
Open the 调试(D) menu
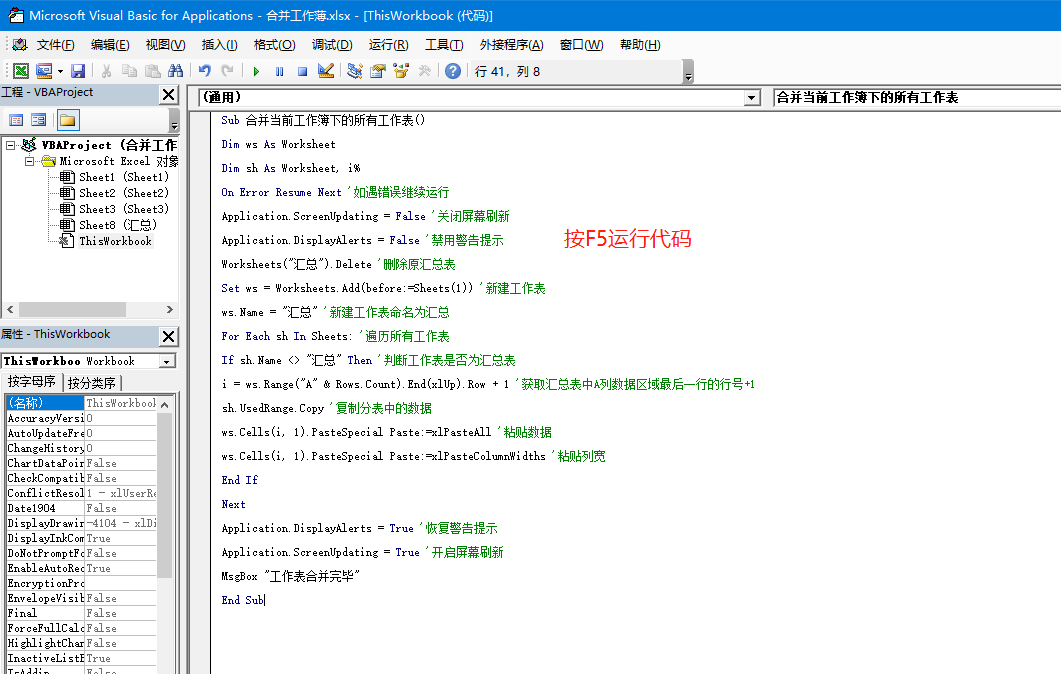[x=332, y=45]
